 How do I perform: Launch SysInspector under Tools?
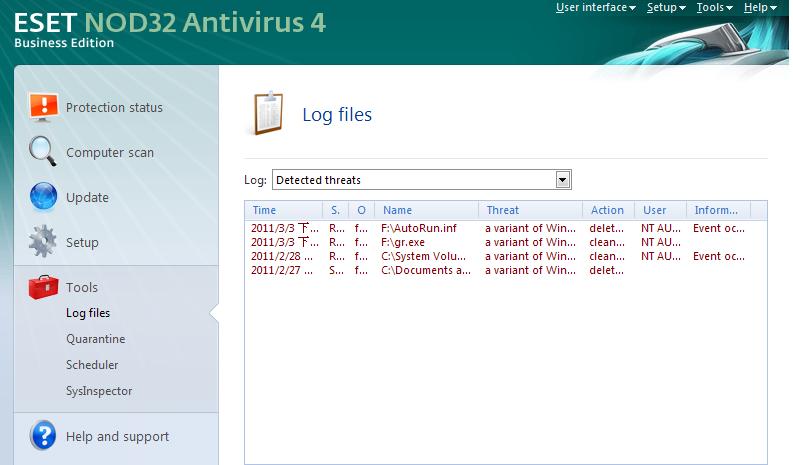click(99, 391)
